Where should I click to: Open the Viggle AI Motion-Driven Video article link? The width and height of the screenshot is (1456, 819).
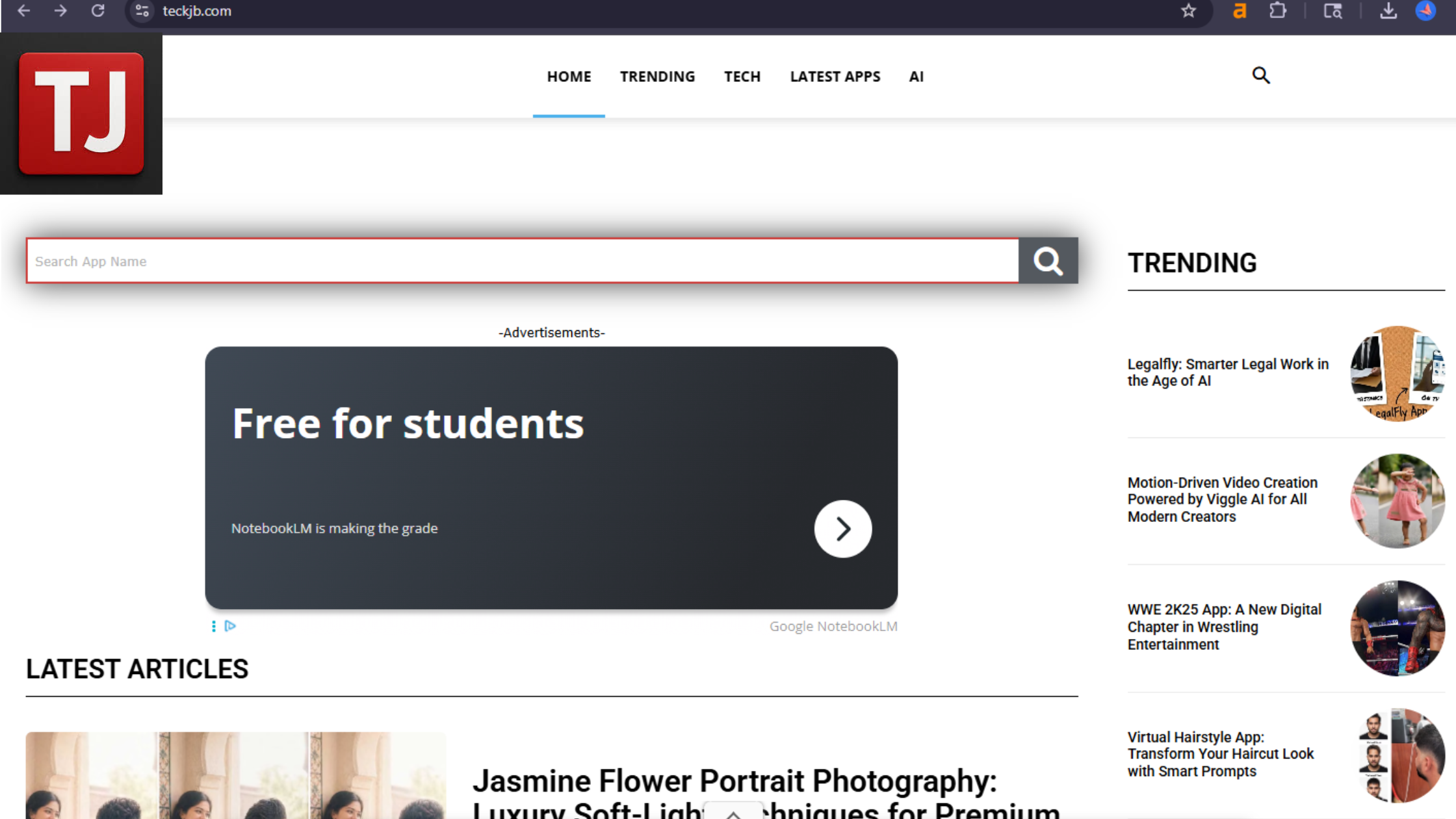1223,499
